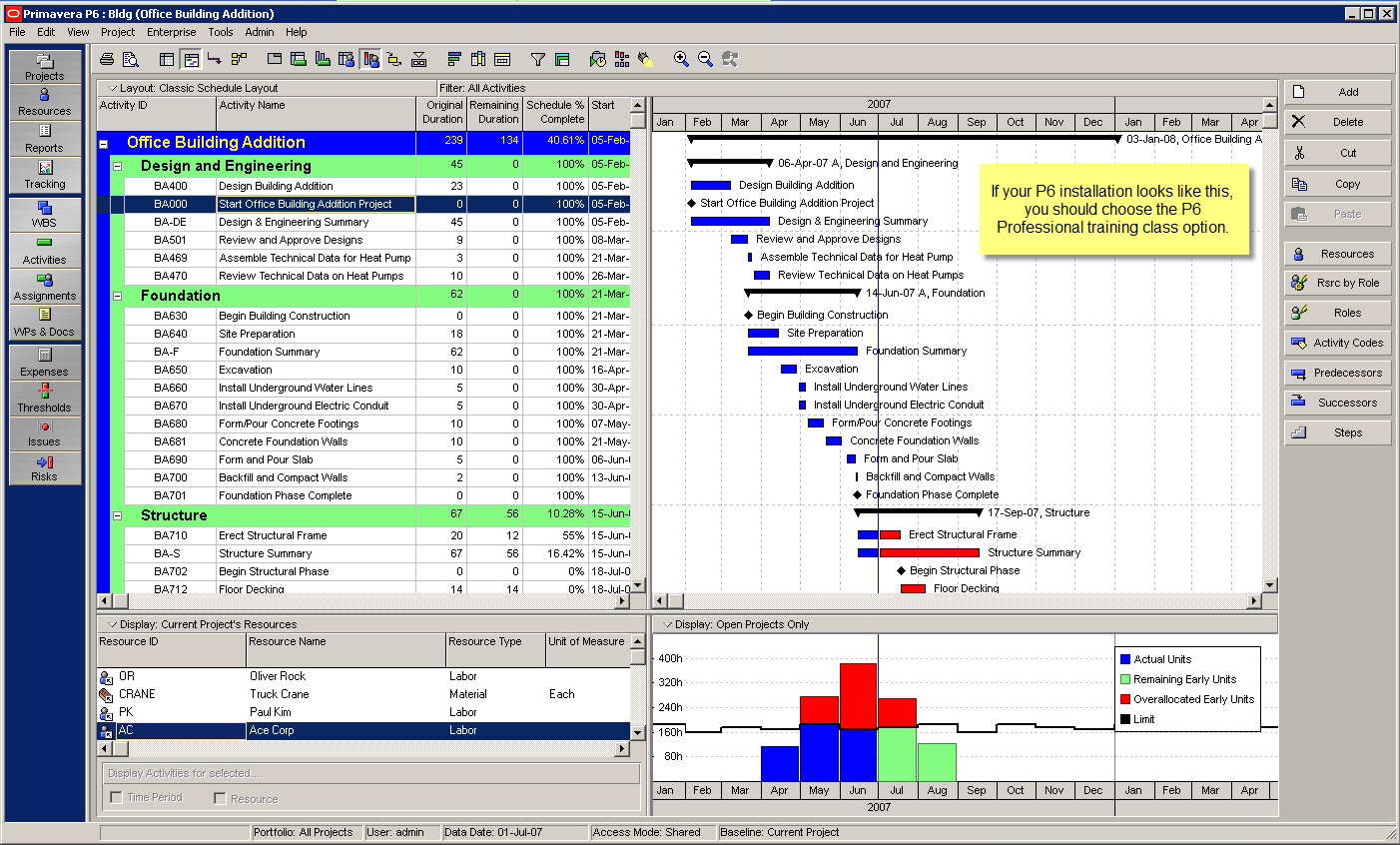Open the Edit menu
The height and width of the screenshot is (845, 1400).
click(46, 32)
